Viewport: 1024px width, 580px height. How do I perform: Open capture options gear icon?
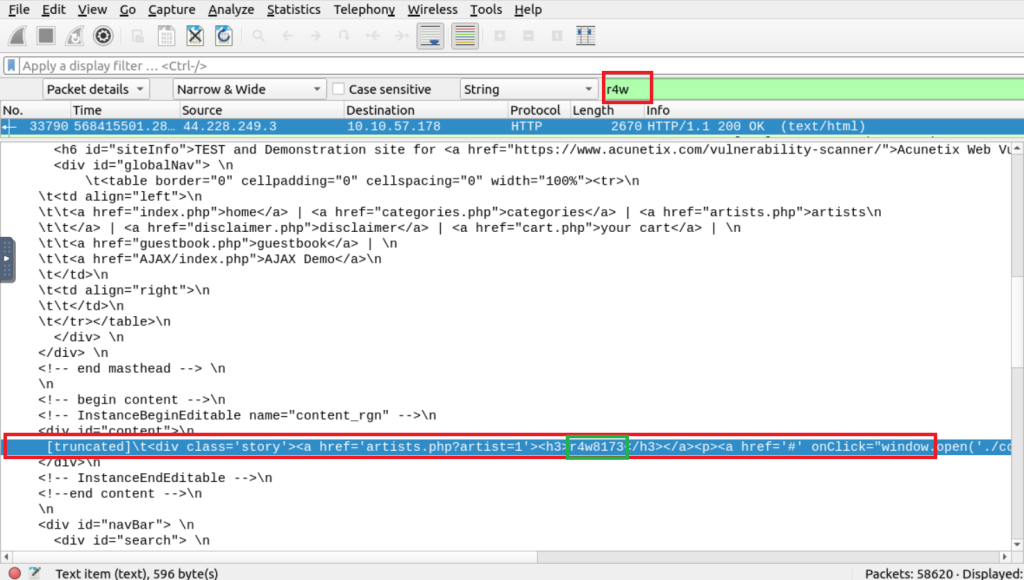[102, 37]
